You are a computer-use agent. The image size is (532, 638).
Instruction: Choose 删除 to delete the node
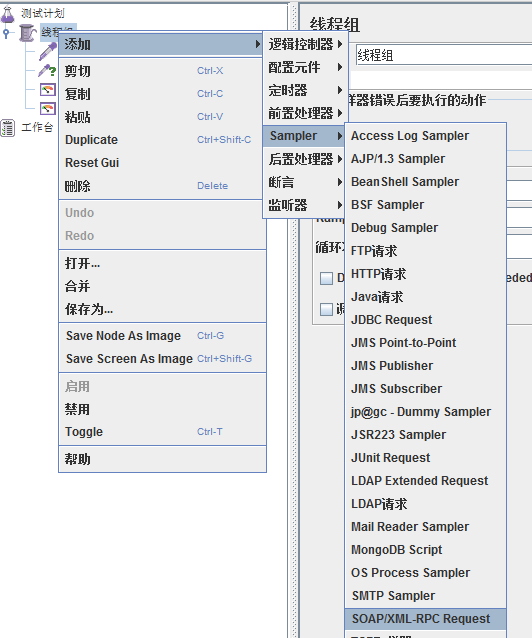[160, 186]
